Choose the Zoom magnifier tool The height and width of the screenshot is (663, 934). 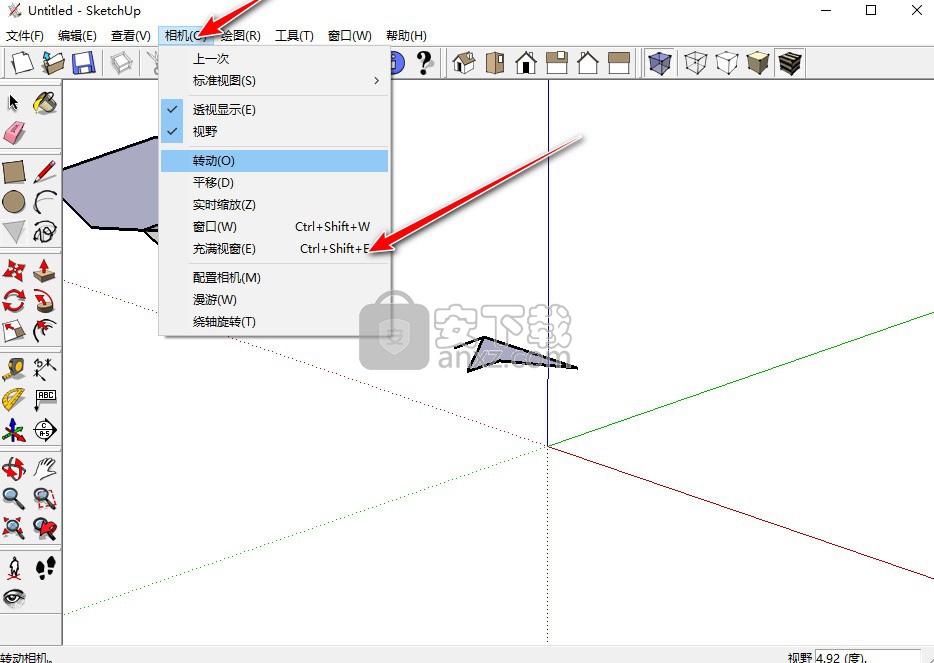pyautogui.click(x=14, y=499)
